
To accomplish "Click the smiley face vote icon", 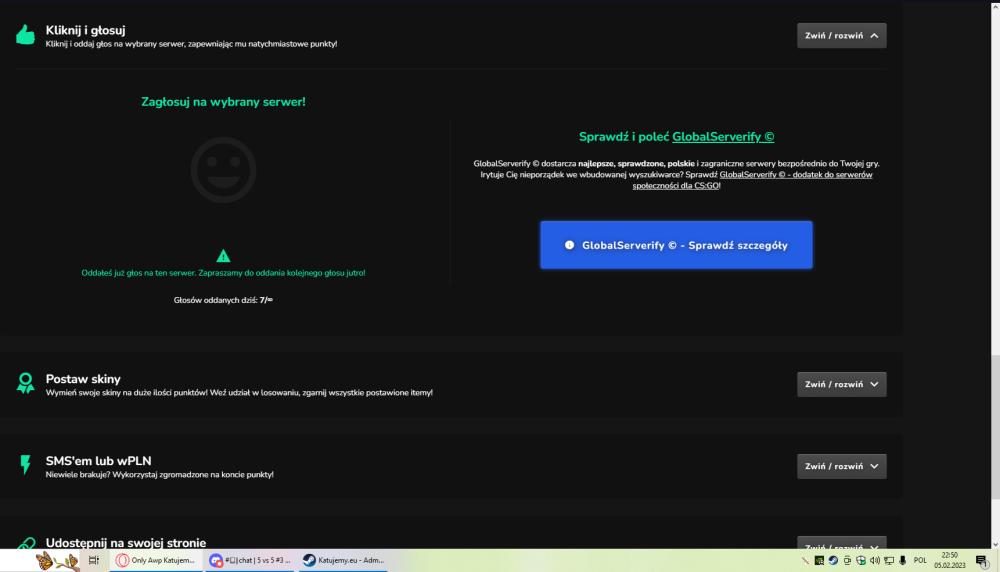I will (x=223, y=170).
